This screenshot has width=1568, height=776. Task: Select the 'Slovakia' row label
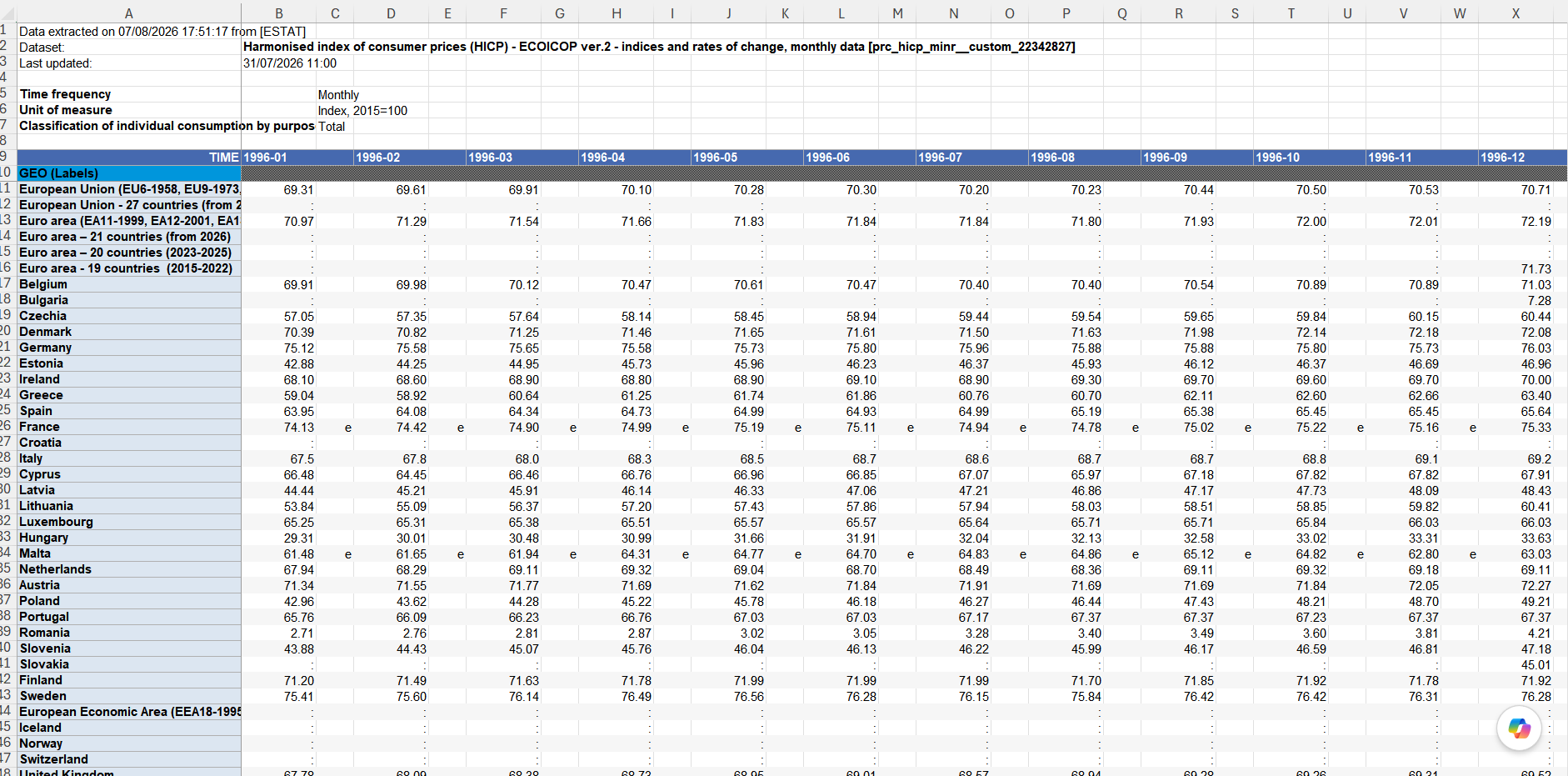129,664
